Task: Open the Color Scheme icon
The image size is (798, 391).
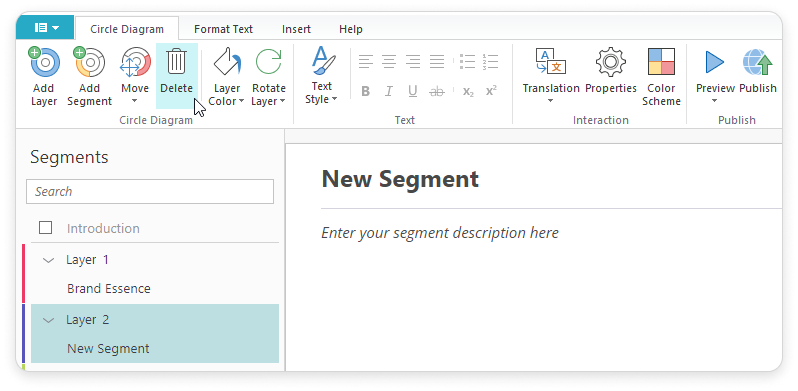Action: tap(661, 62)
